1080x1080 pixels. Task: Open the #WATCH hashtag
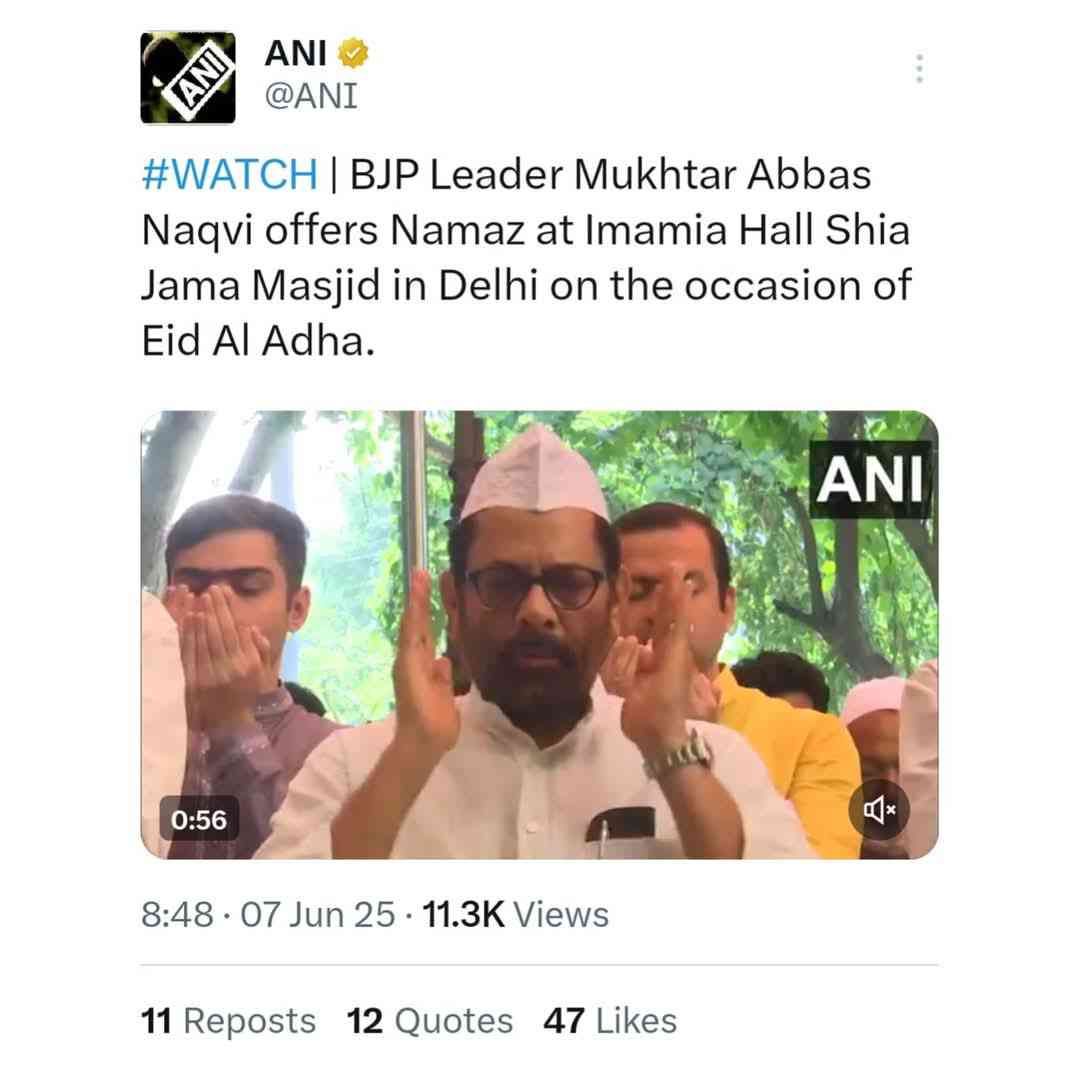[x=230, y=174]
